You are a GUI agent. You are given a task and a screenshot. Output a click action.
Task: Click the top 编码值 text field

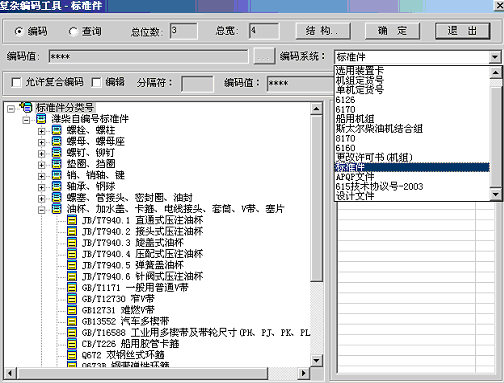tap(148, 56)
